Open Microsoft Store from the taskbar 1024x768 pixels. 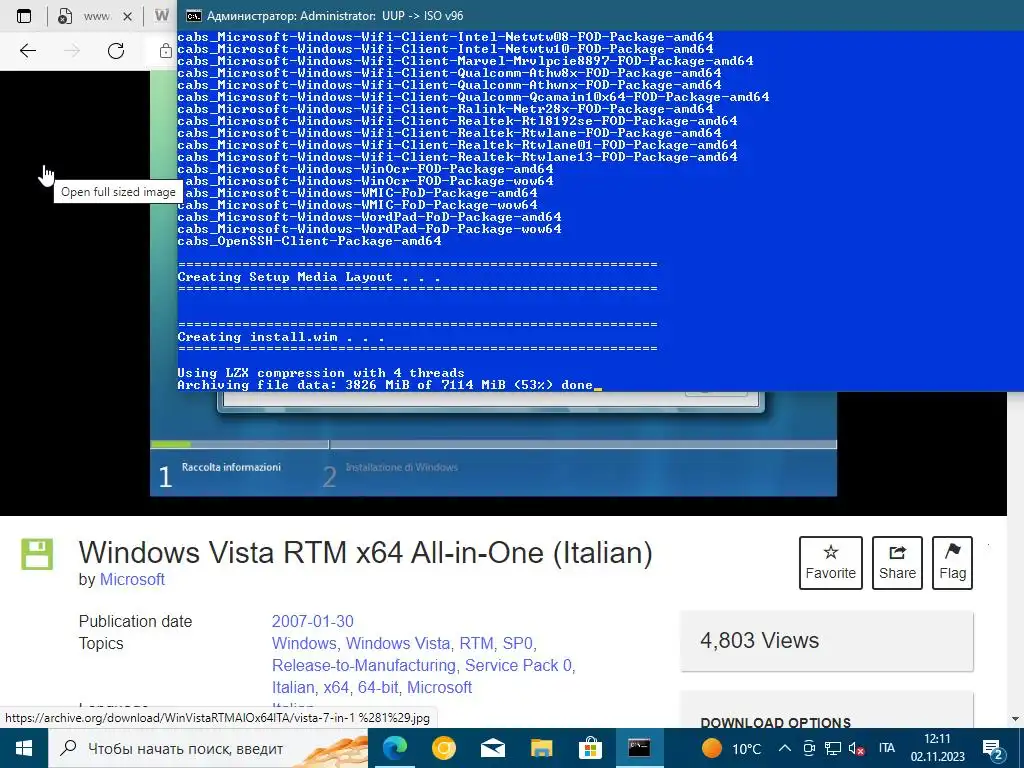[590, 748]
